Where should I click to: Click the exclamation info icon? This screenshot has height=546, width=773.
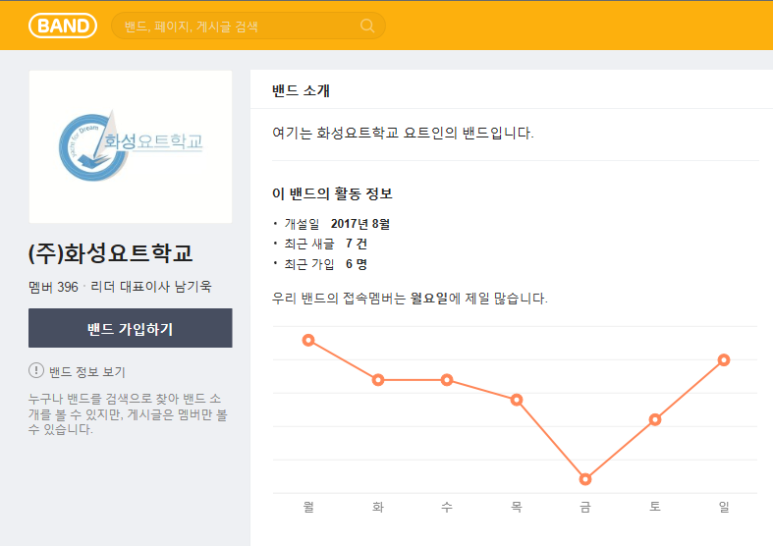[36, 370]
